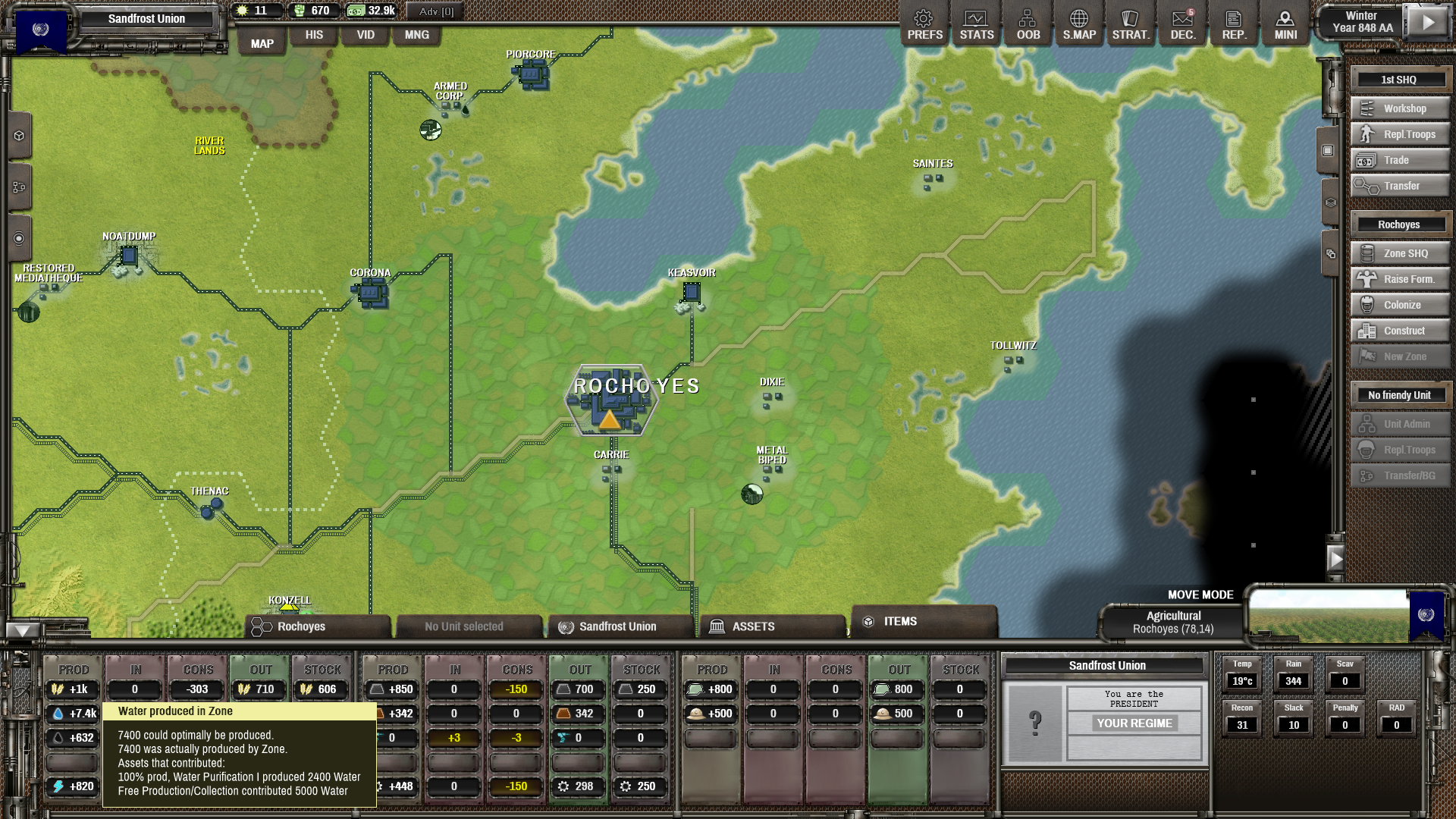End turn with the play arrow
The height and width of the screenshot is (819, 1456).
1427,22
